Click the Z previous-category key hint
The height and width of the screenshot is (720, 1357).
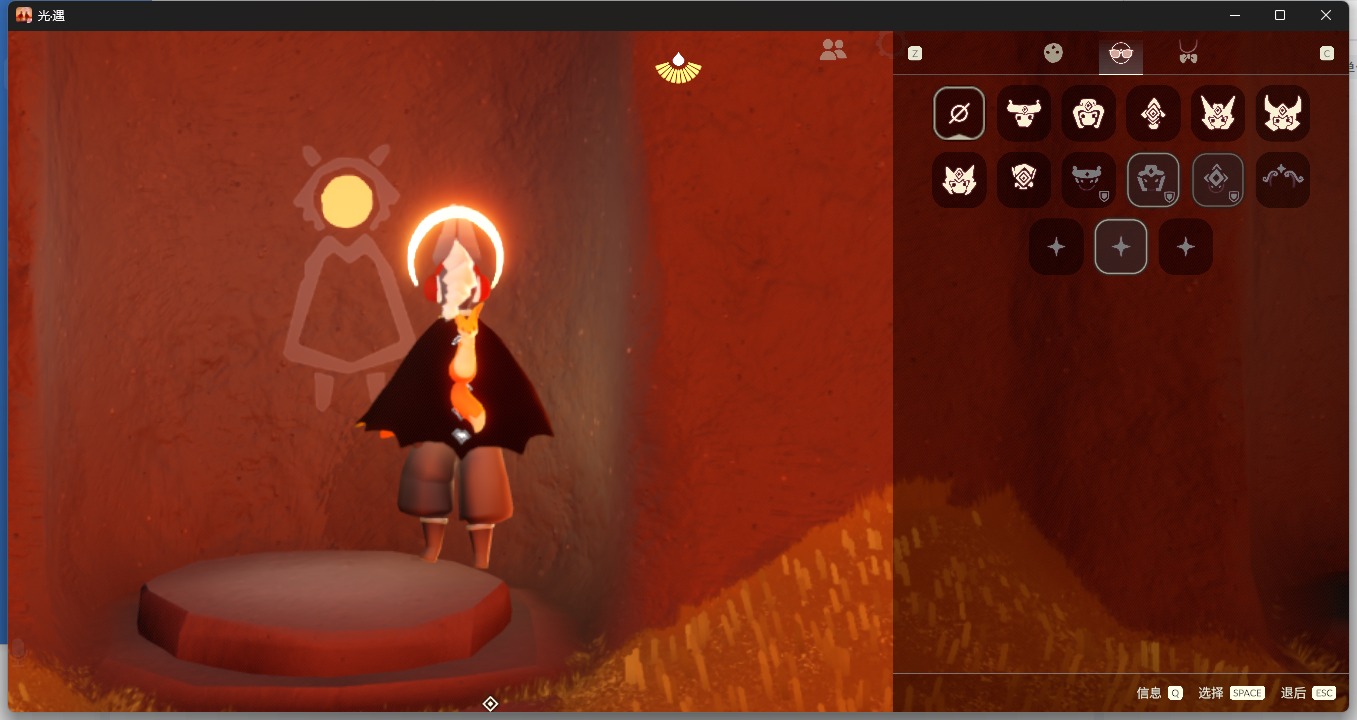[915, 53]
